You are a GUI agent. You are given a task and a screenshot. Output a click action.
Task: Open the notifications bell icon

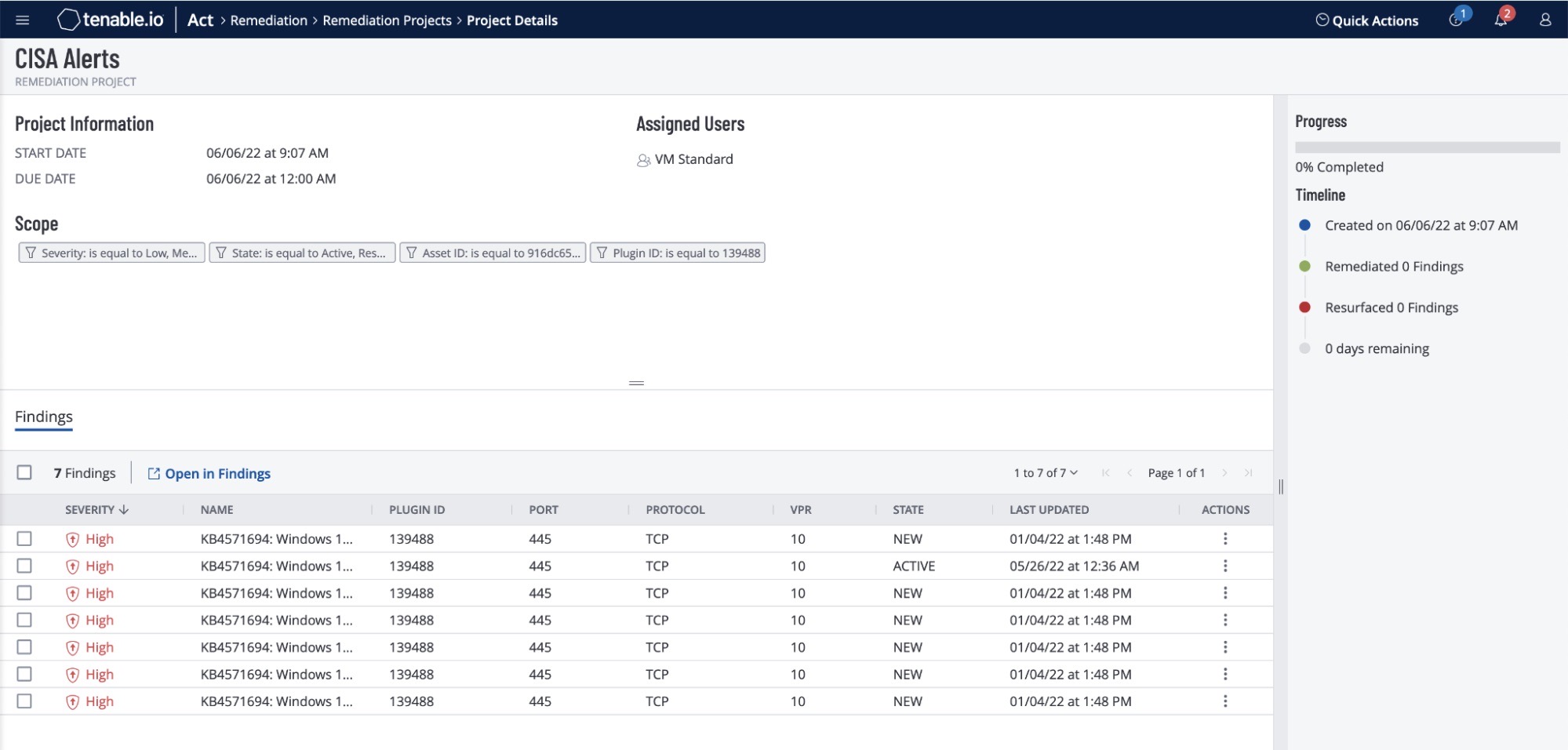click(x=1501, y=20)
